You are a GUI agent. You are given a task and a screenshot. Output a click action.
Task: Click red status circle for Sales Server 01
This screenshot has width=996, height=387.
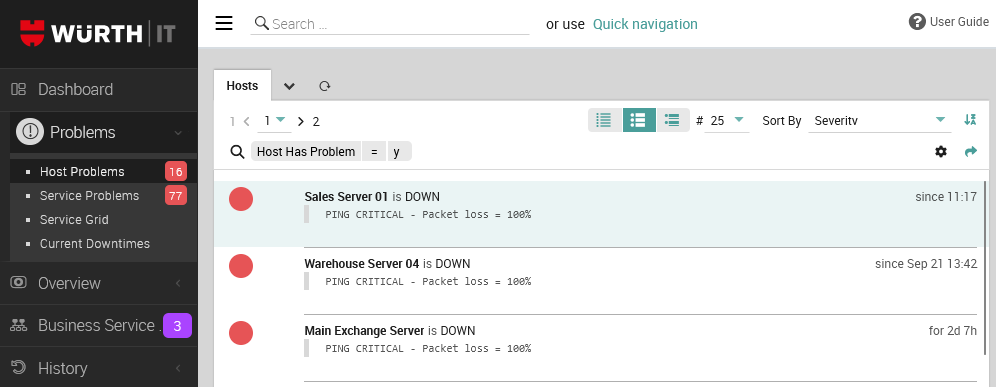pyautogui.click(x=241, y=199)
